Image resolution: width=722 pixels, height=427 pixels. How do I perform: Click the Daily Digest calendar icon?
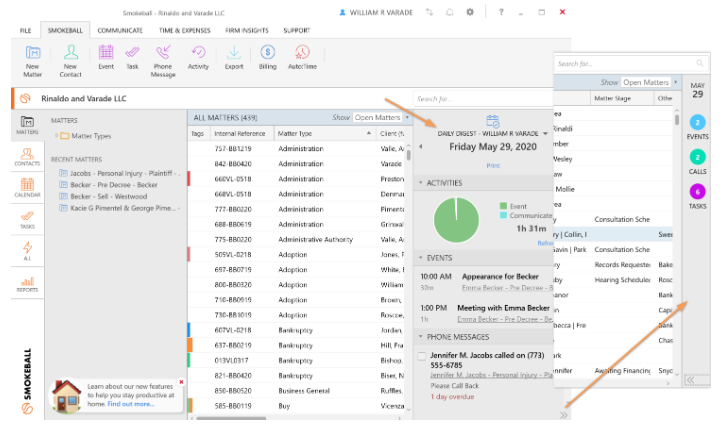[x=492, y=122]
